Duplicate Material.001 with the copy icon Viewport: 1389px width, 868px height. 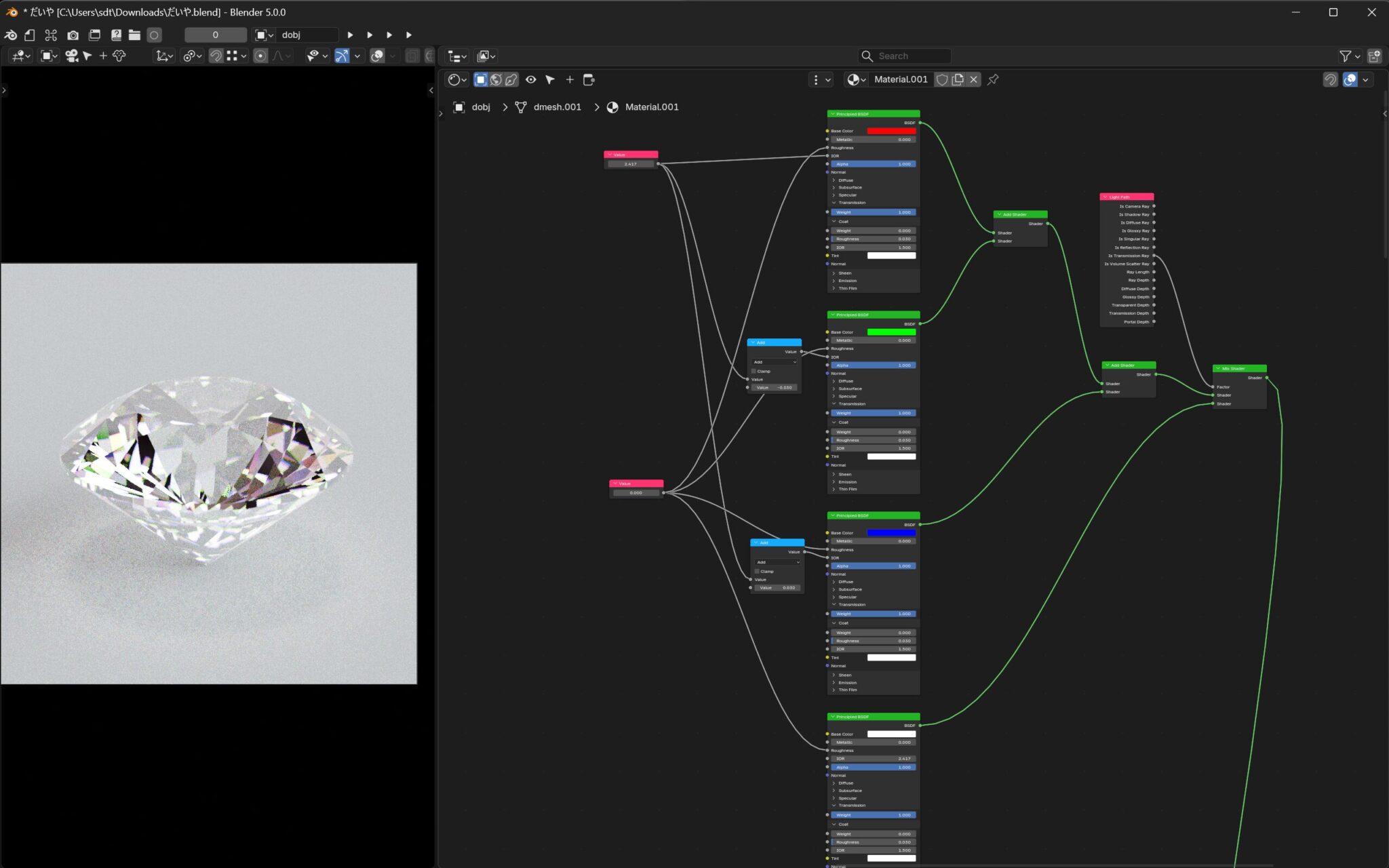point(958,79)
